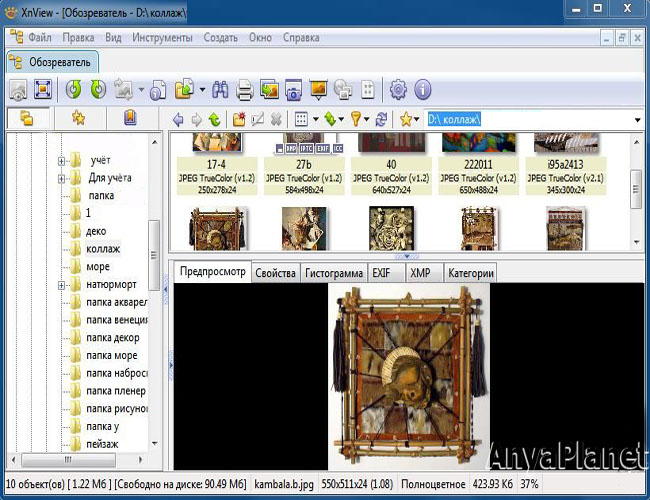Open the path address dropdown arrow
This screenshot has height=500, width=650.
click(x=637, y=120)
